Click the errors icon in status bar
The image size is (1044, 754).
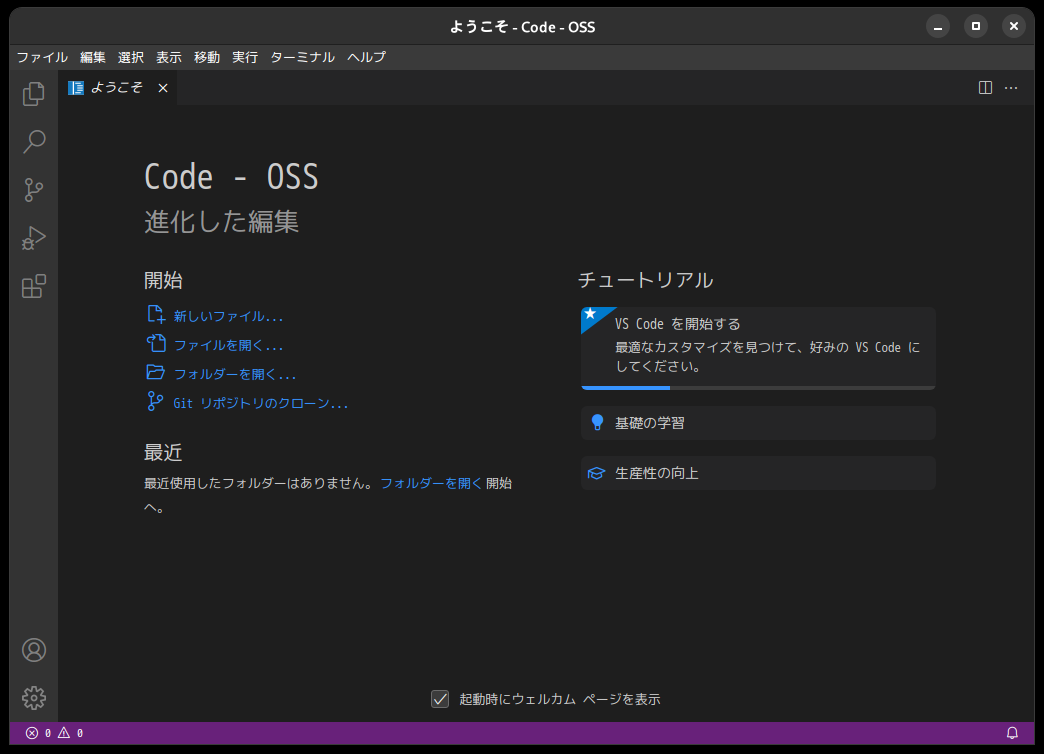31,733
